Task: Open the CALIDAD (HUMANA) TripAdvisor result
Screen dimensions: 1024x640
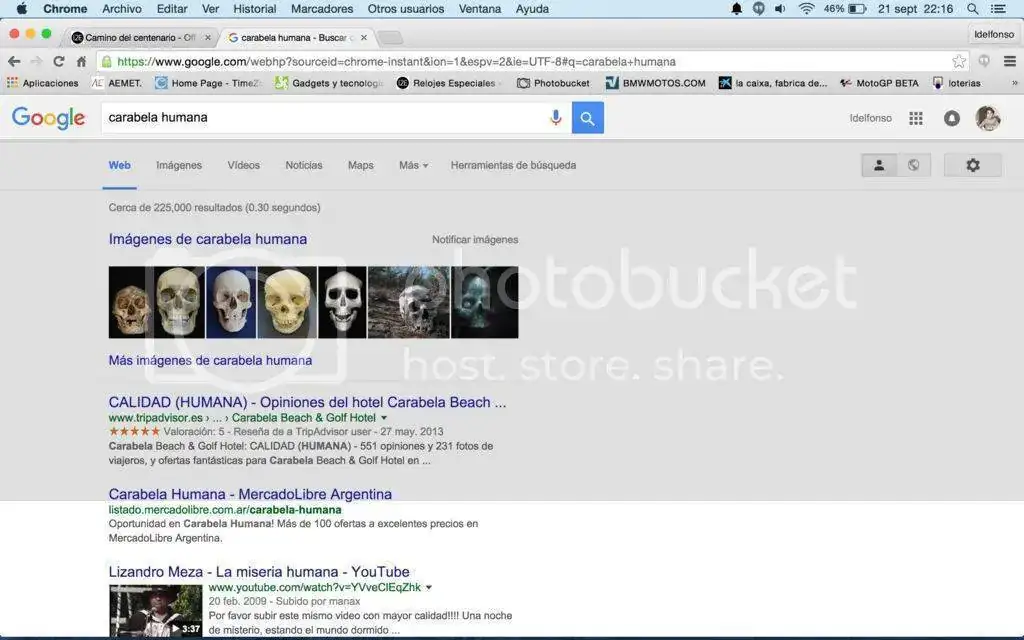Action: pos(307,402)
